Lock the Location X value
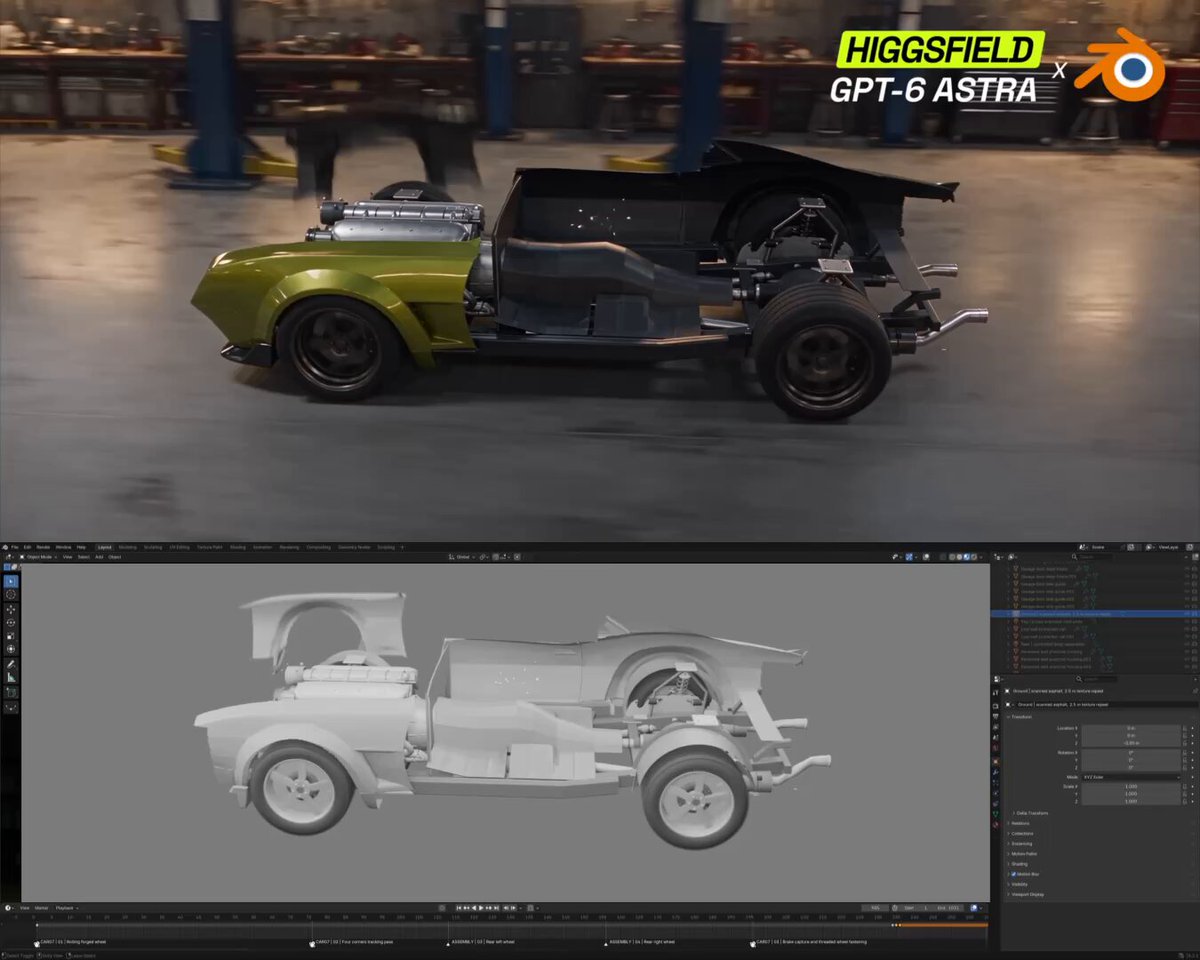The image size is (1200, 960). pos(1185,728)
